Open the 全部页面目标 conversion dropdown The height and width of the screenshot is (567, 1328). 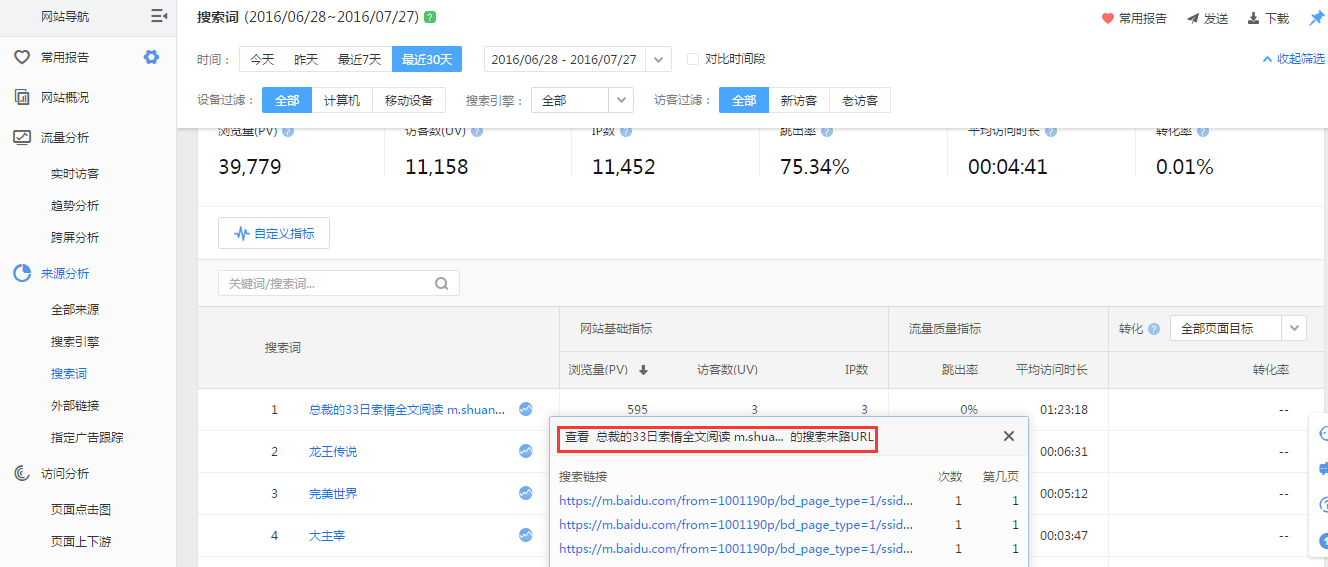[x=1294, y=328]
